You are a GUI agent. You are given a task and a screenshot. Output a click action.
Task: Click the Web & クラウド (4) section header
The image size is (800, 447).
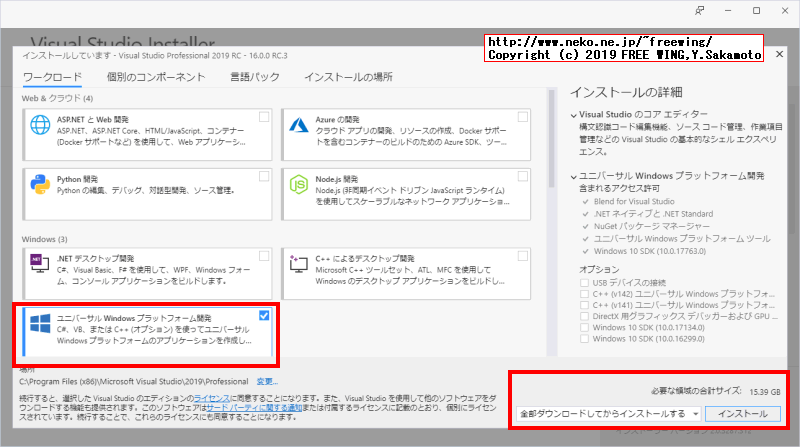(57, 98)
